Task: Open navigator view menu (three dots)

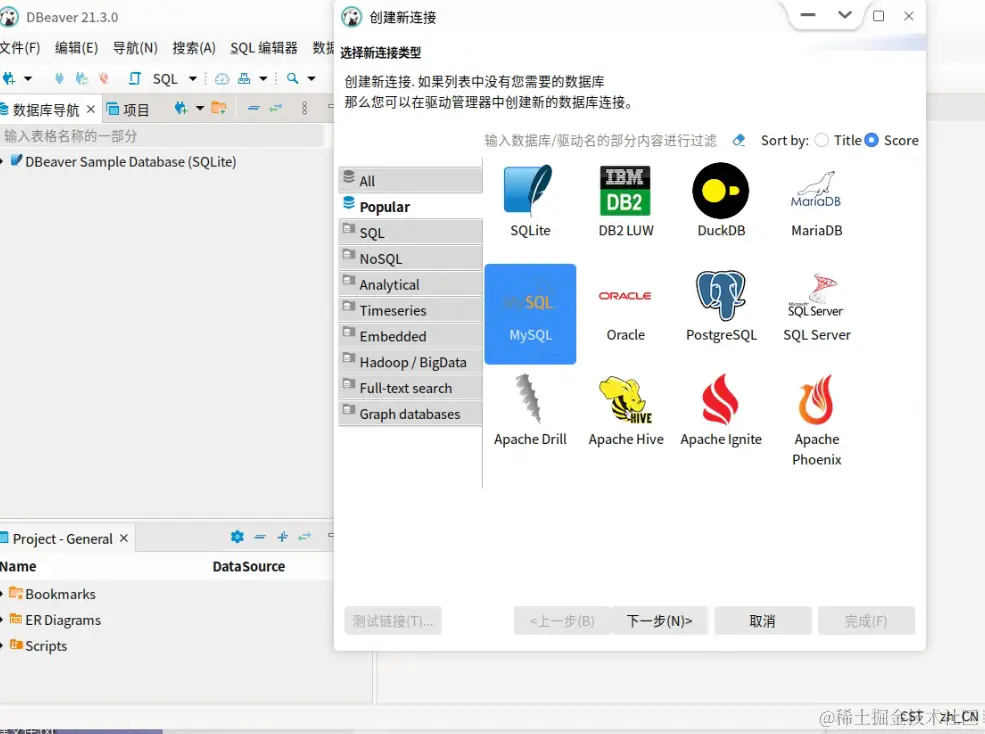Action: [x=305, y=109]
